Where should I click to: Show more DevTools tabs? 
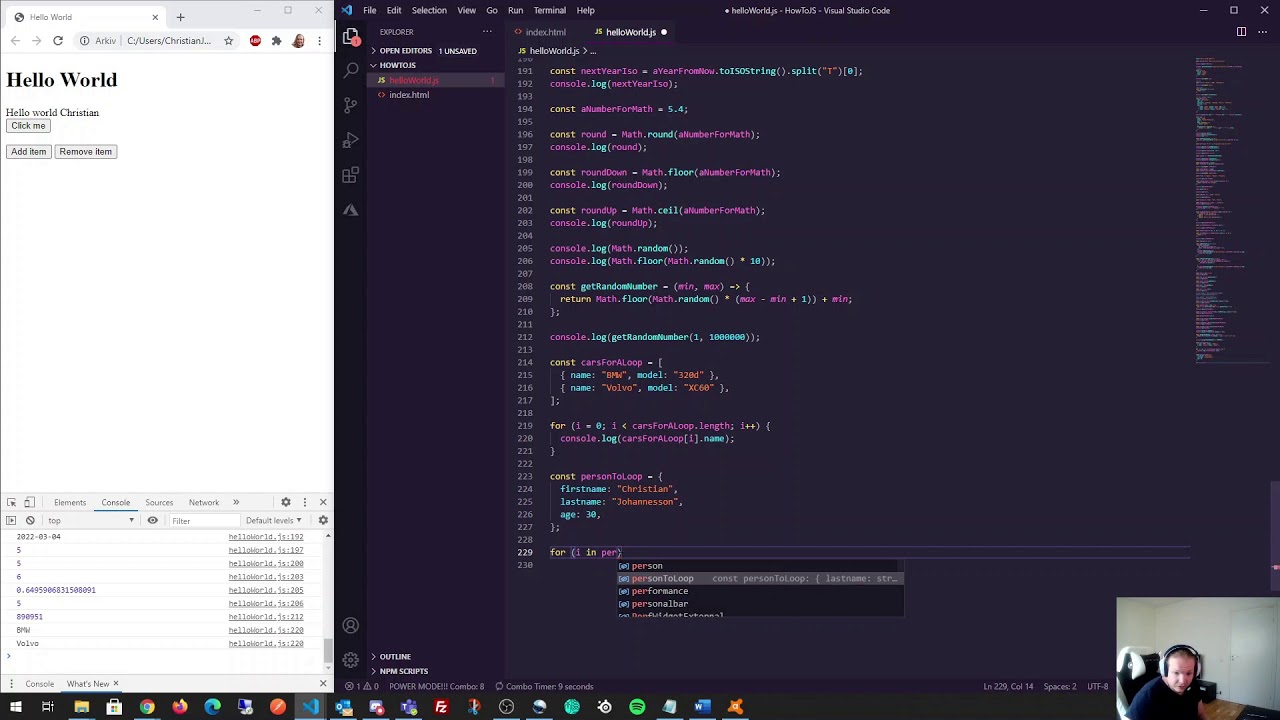(x=236, y=502)
